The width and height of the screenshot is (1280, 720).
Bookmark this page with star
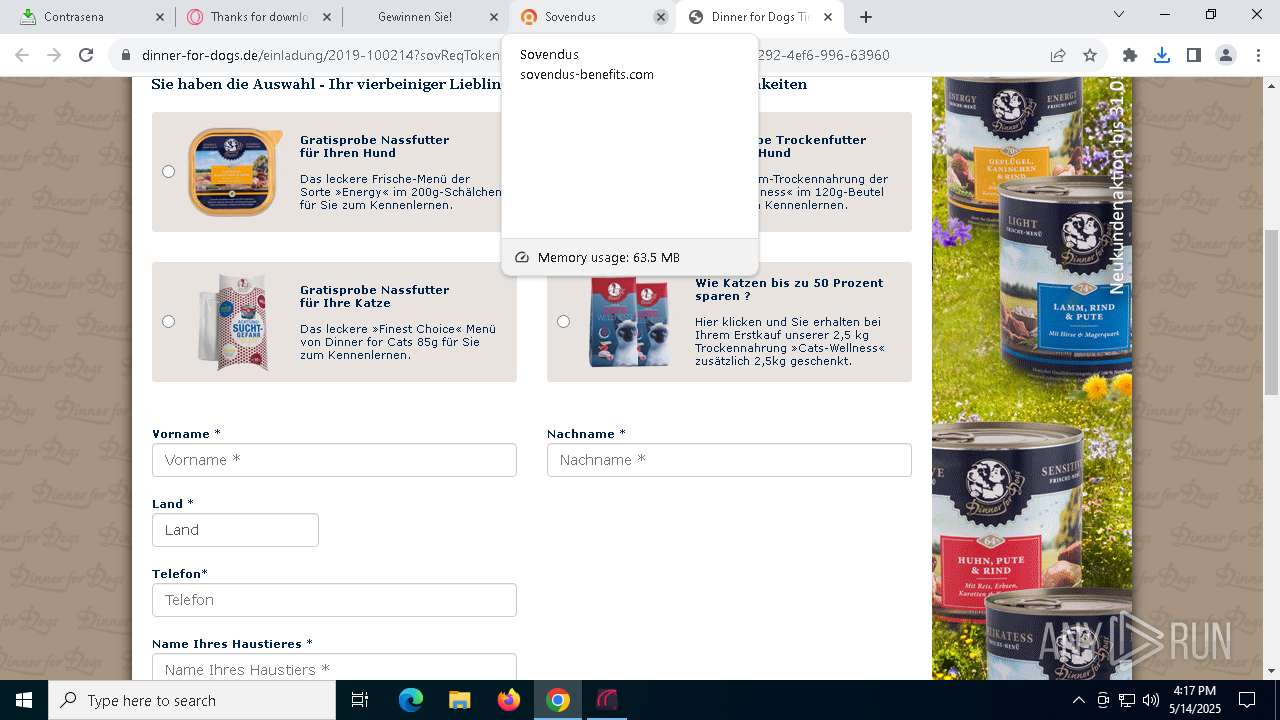point(1090,55)
